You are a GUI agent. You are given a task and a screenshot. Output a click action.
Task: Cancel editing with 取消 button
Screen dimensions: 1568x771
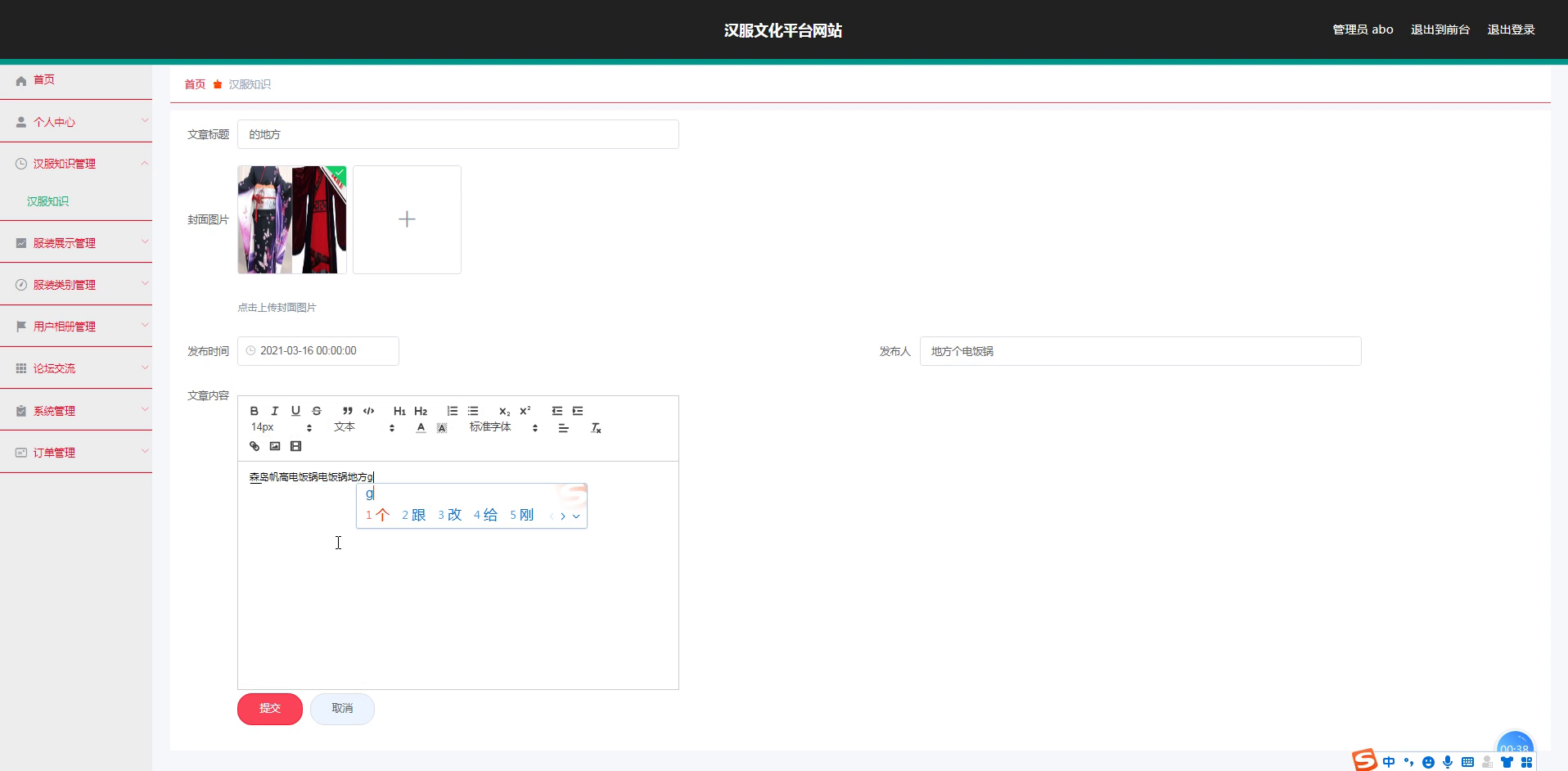342,709
